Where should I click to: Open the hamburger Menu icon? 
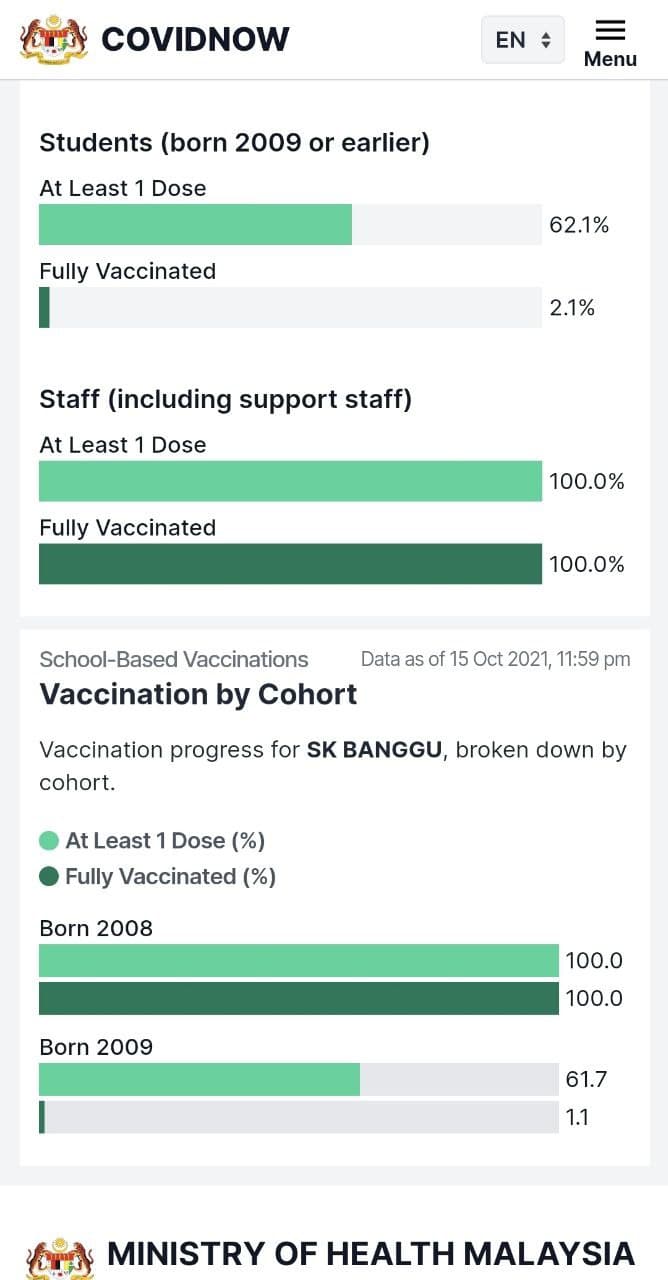click(x=610, y=30)
